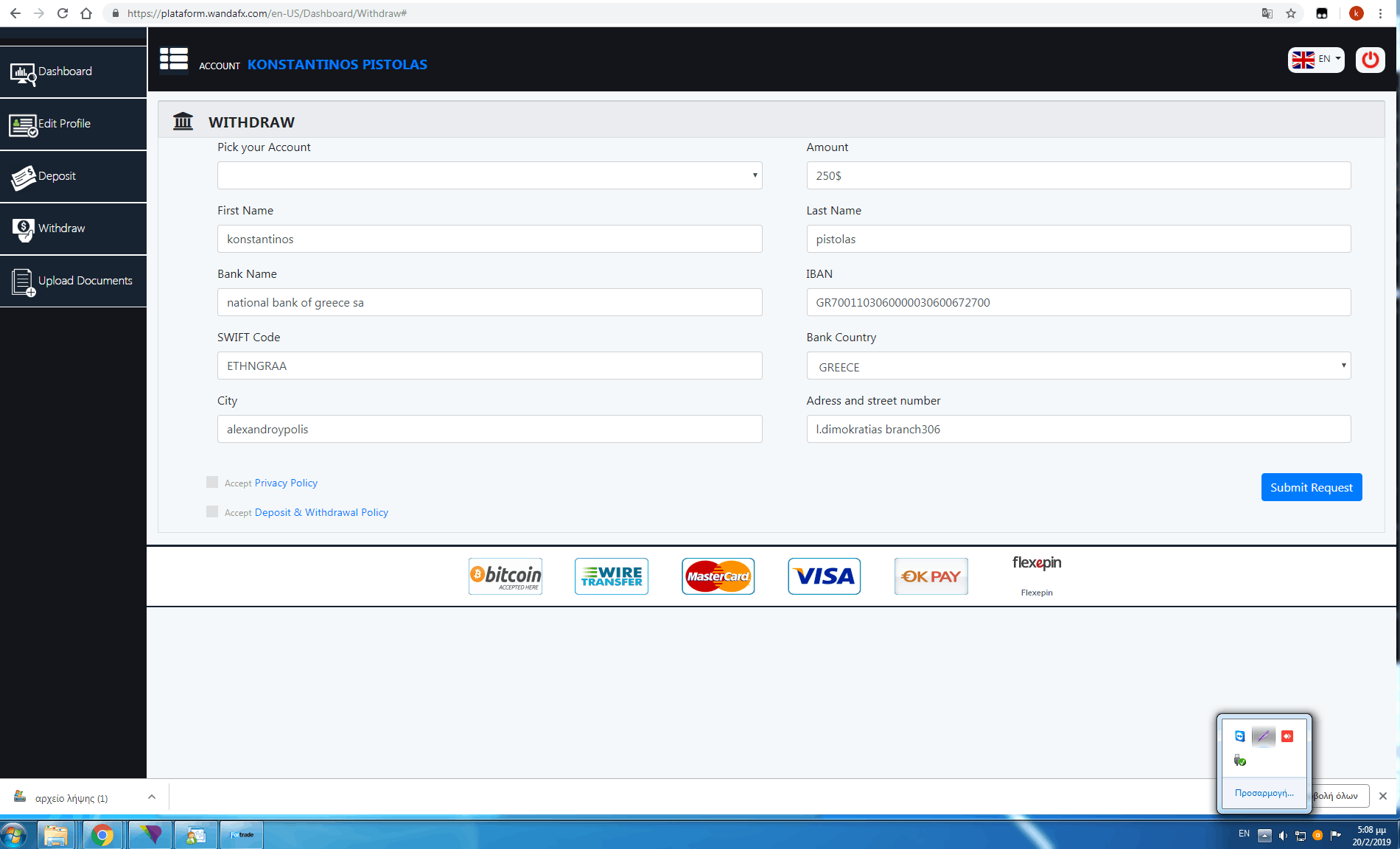The height and width of the screenshot is (849, 1400).
Task: Expand the Bank Country dropdown
Action: click(x=1078, y=366)
